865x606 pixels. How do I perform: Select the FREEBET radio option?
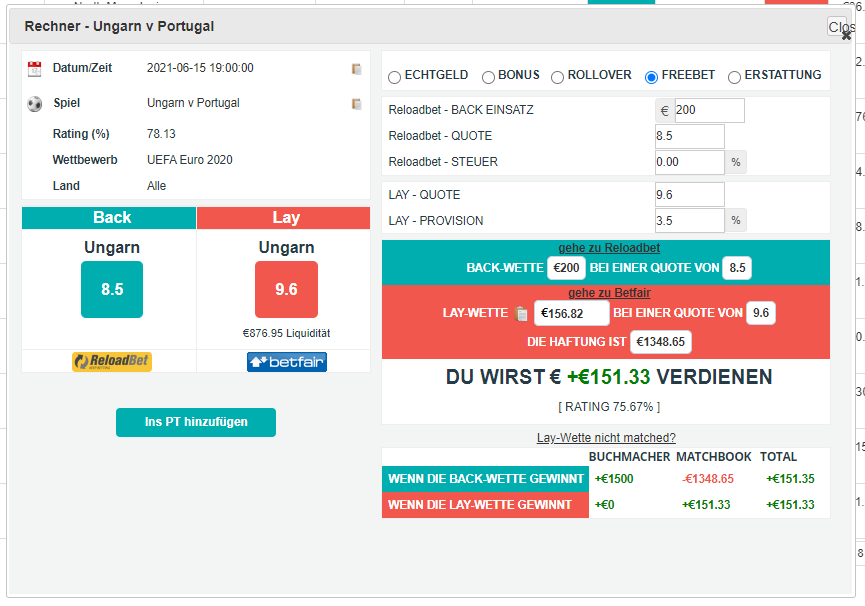tap(651, 77)
